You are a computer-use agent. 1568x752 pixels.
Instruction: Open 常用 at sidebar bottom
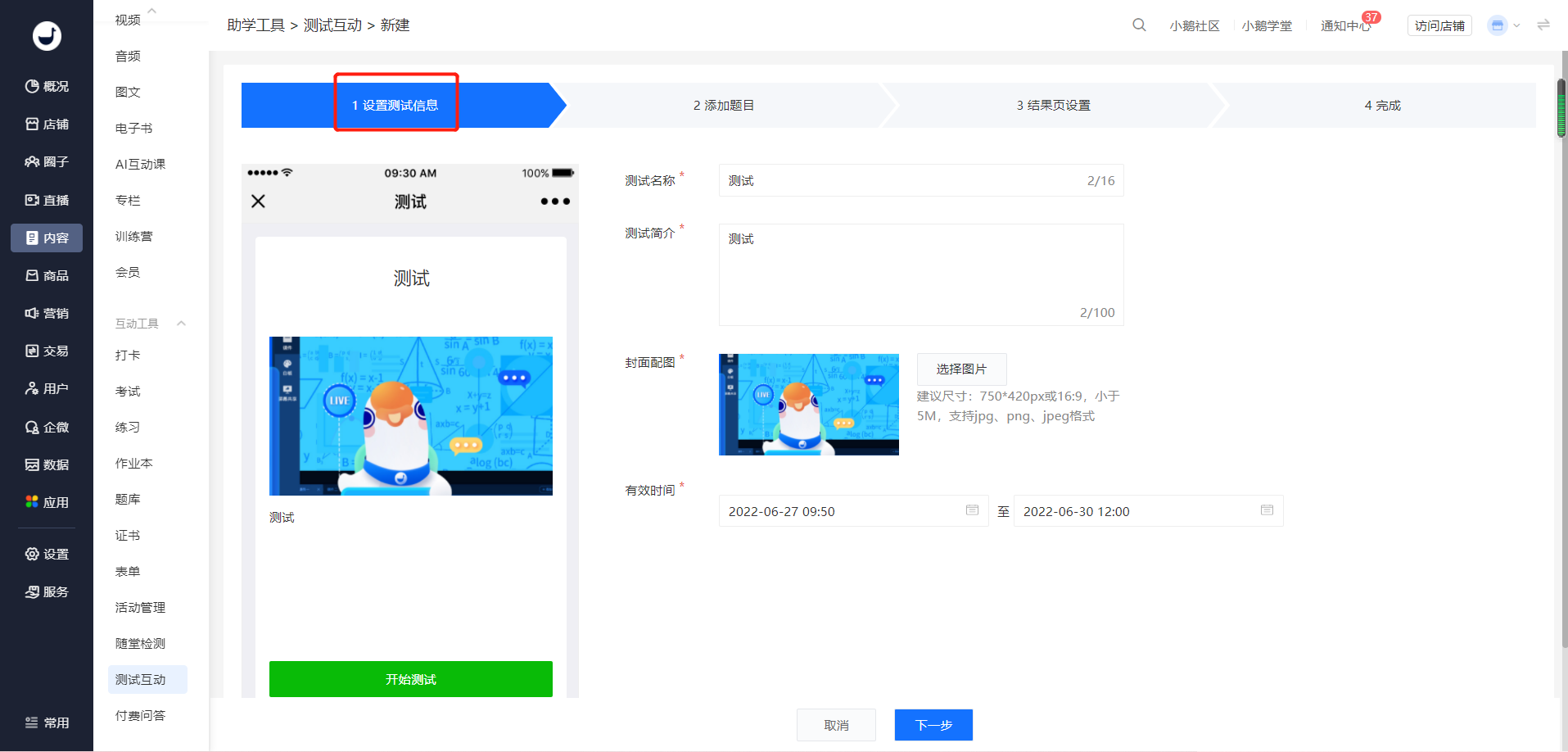coord(47,723)
